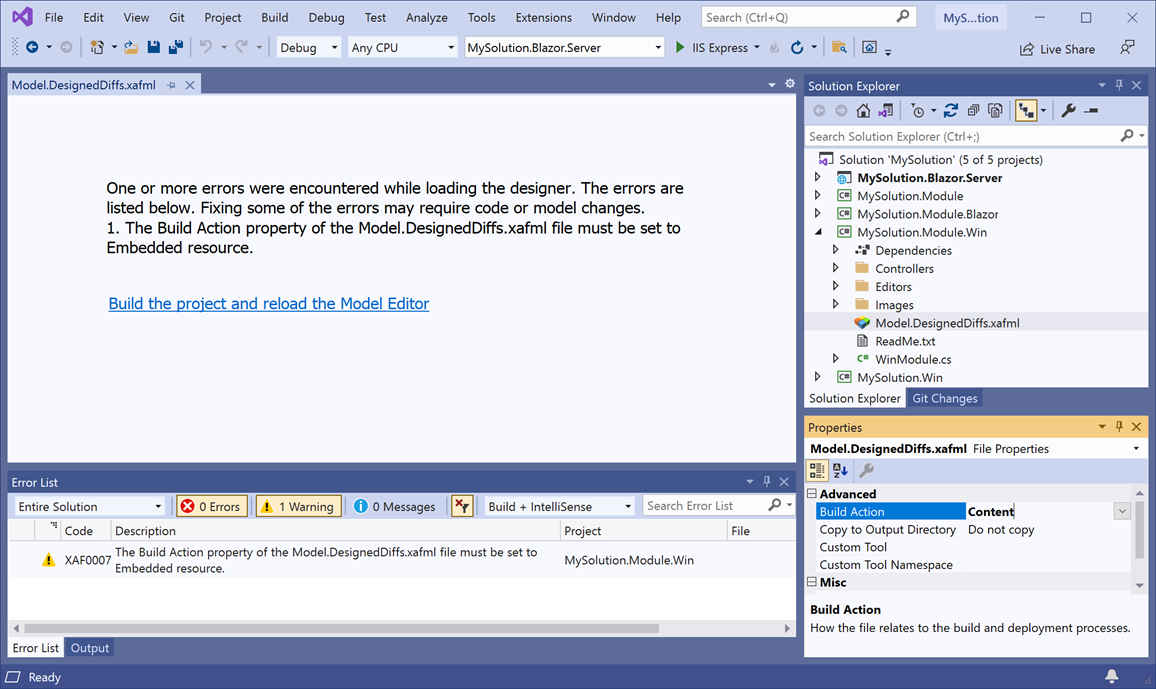Select WinModule.cs in Solution Explorer
The width and height of the screenshot is (1156, 689).
913,360
